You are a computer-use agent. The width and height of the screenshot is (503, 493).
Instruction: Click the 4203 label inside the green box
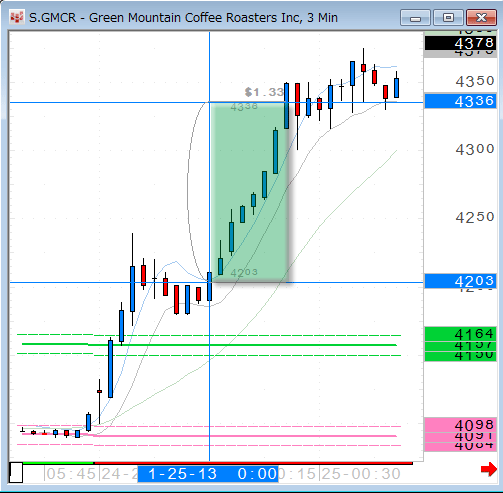[244, 273]
